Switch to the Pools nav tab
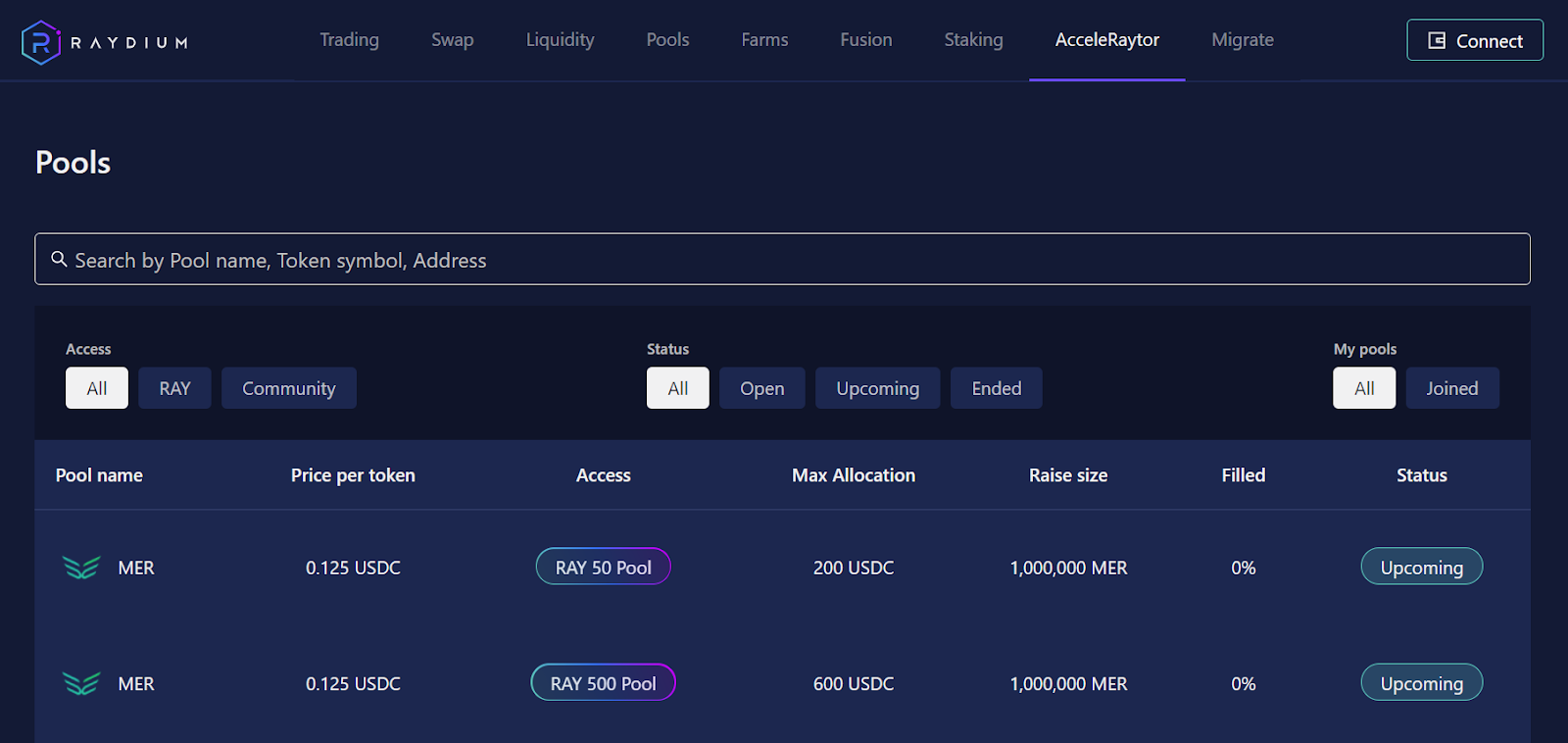 (x=667, y=40)
